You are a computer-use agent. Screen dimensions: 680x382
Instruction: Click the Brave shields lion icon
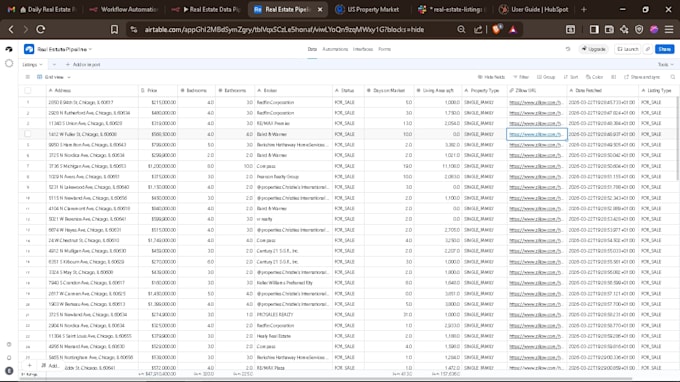point(496,29)
